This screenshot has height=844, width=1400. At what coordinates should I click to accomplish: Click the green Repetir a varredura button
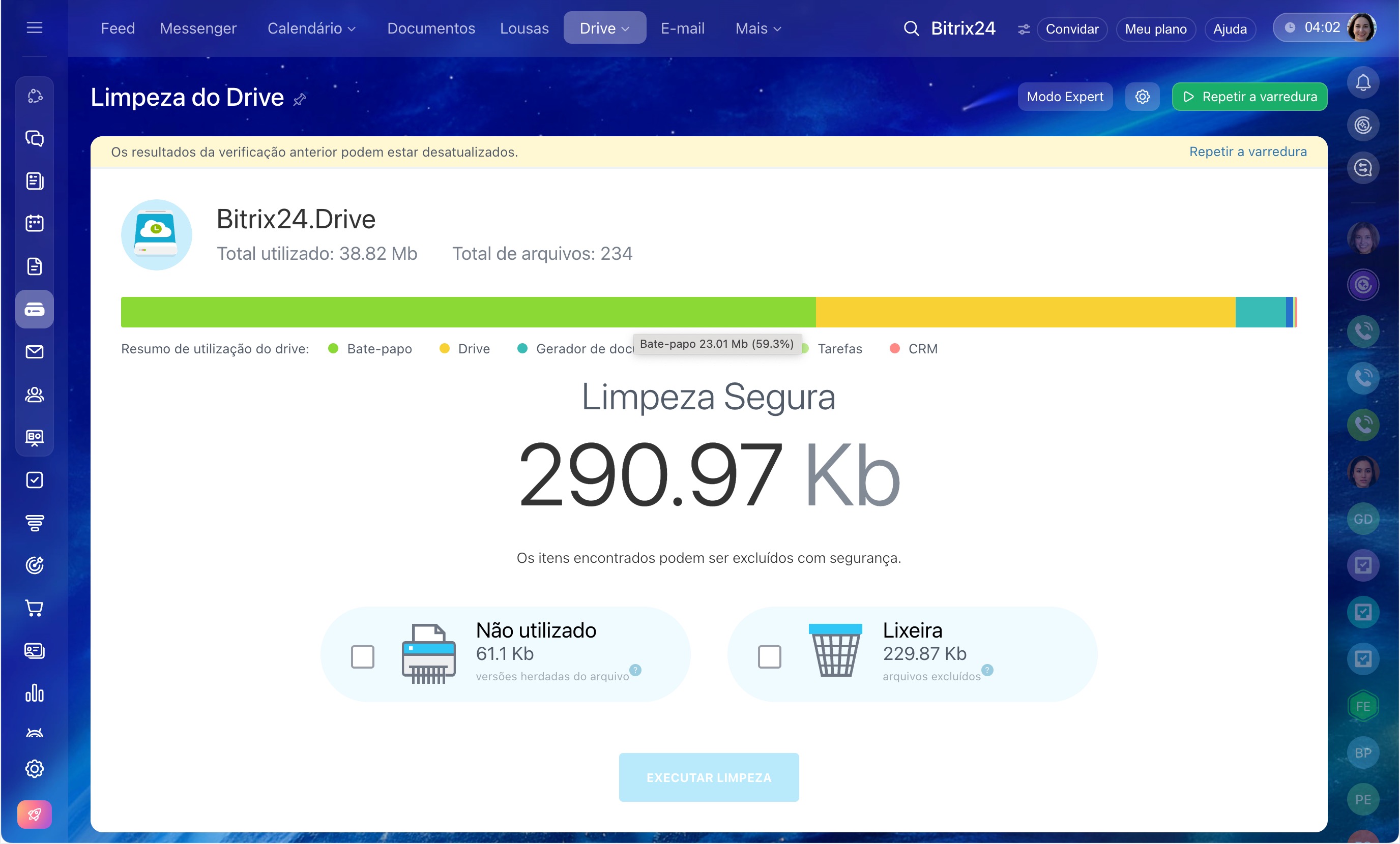1249,97
